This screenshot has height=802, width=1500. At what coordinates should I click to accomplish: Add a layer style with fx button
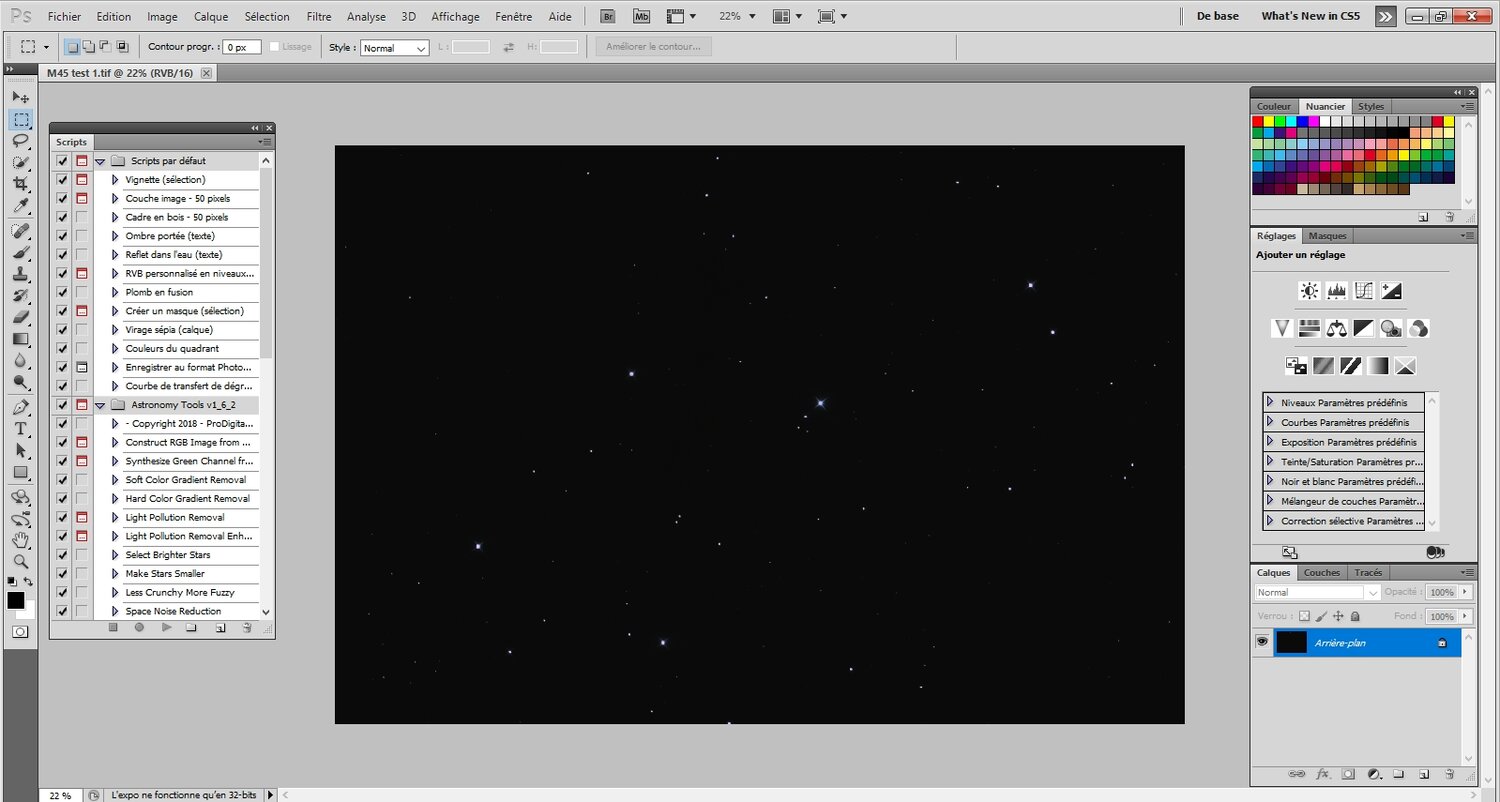1322,774
